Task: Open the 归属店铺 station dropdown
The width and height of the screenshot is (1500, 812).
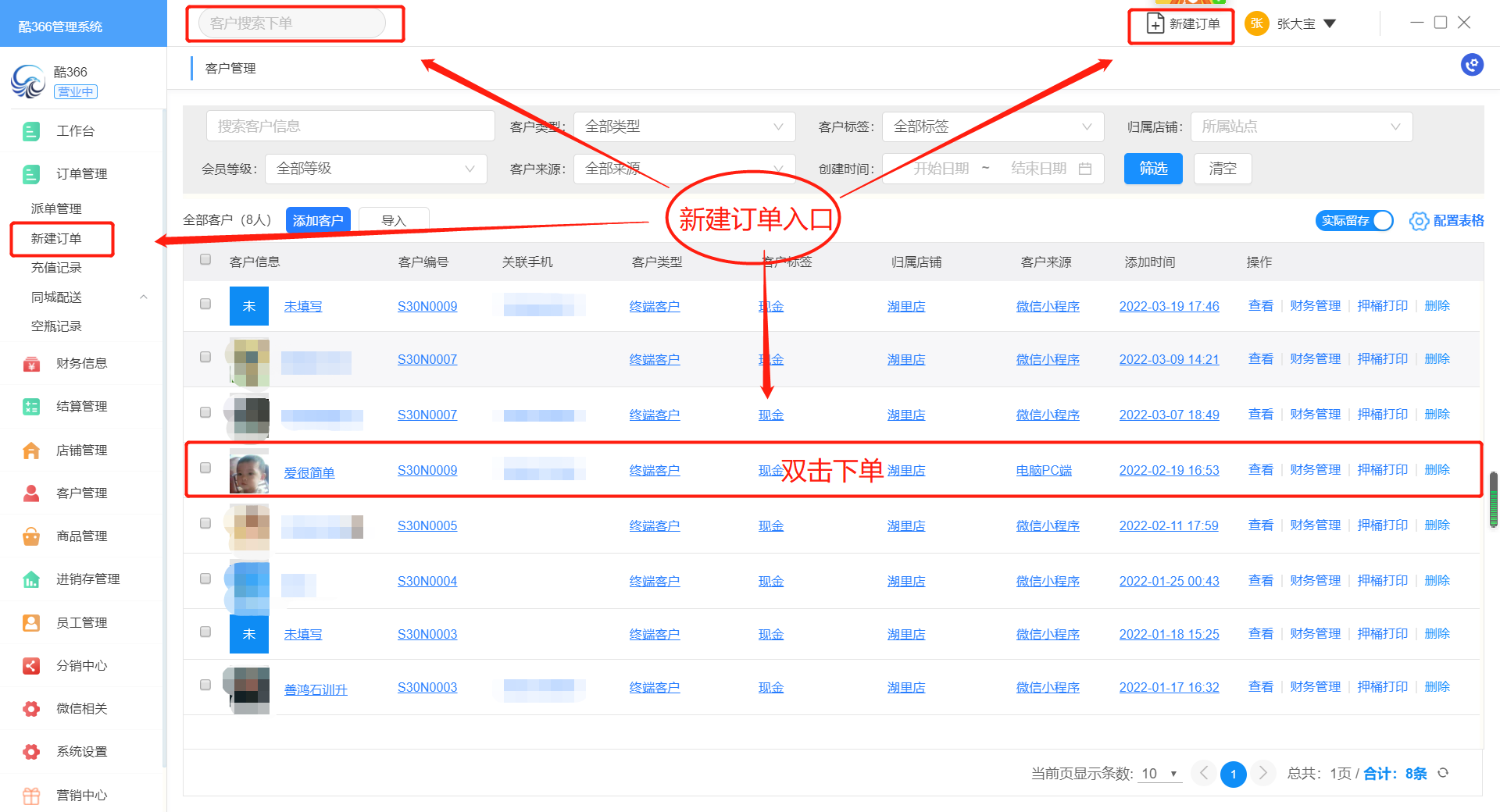Action: (1301, 126)
